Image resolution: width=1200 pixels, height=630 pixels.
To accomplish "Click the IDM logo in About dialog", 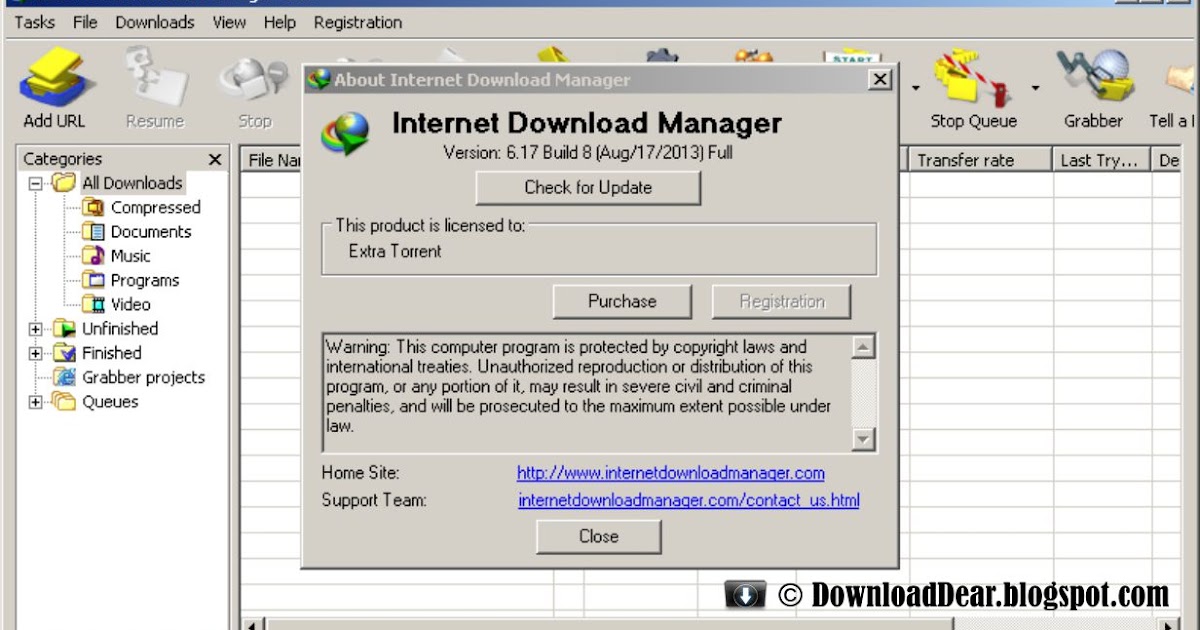I will [x=345, y=133].
